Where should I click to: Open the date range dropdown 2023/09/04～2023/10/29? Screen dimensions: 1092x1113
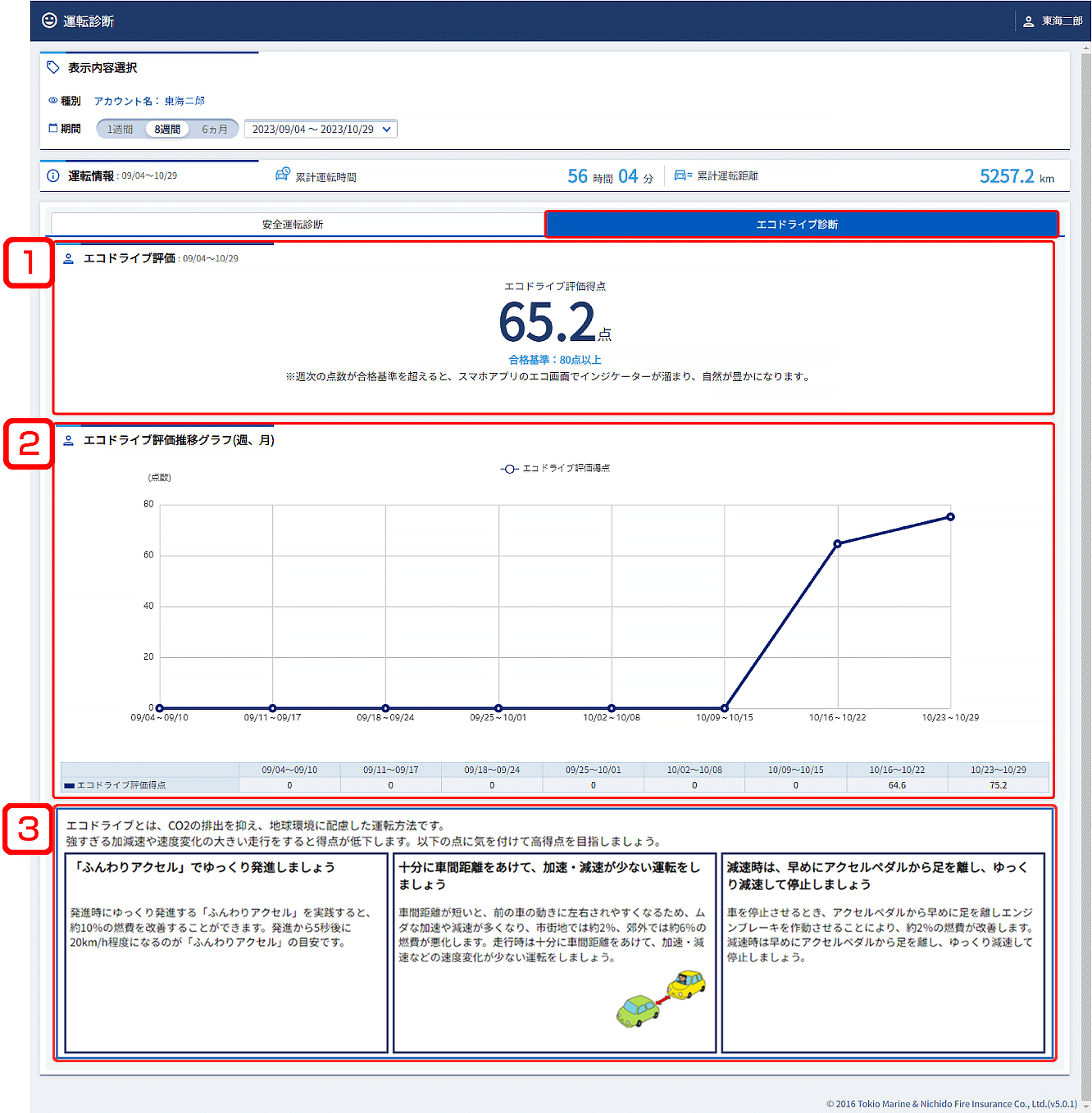pyautogui.click(x=312, y=129)
